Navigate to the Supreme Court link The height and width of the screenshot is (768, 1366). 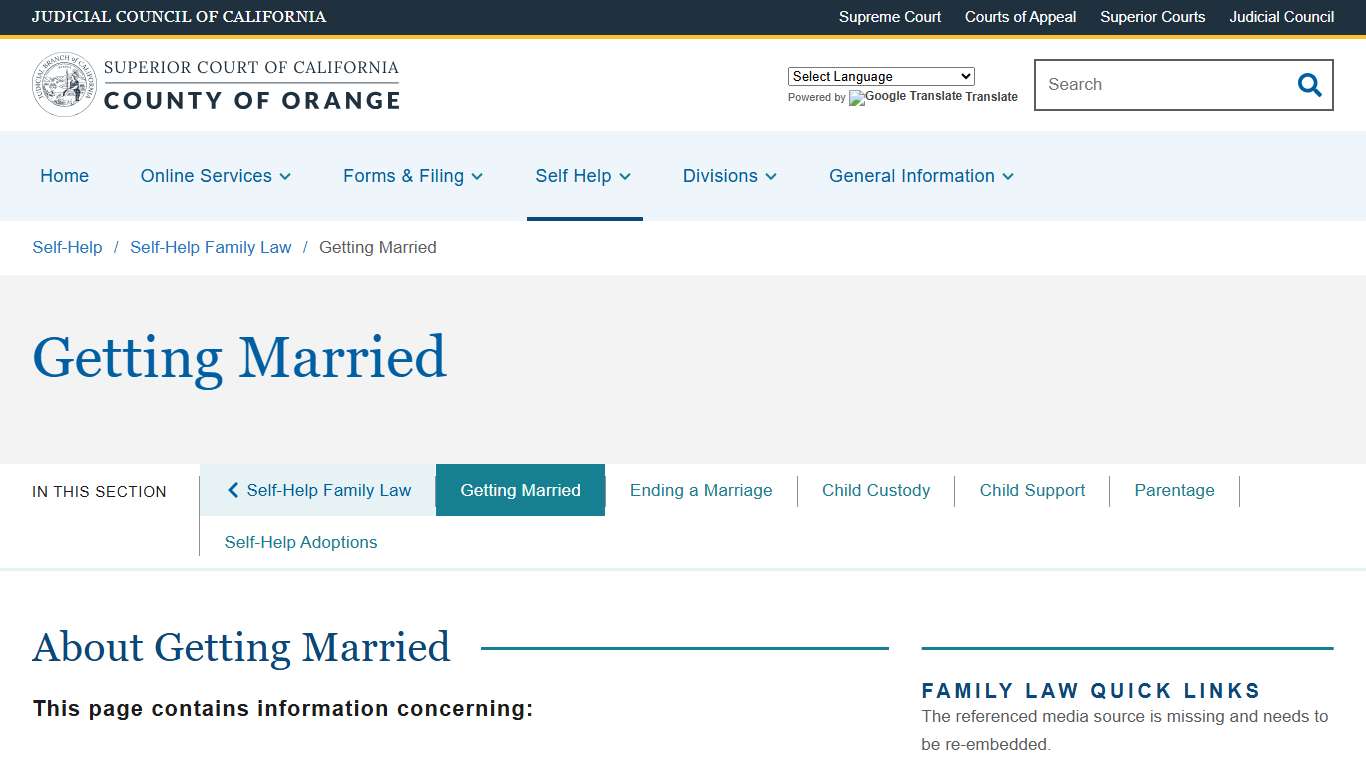coord(889,17)
